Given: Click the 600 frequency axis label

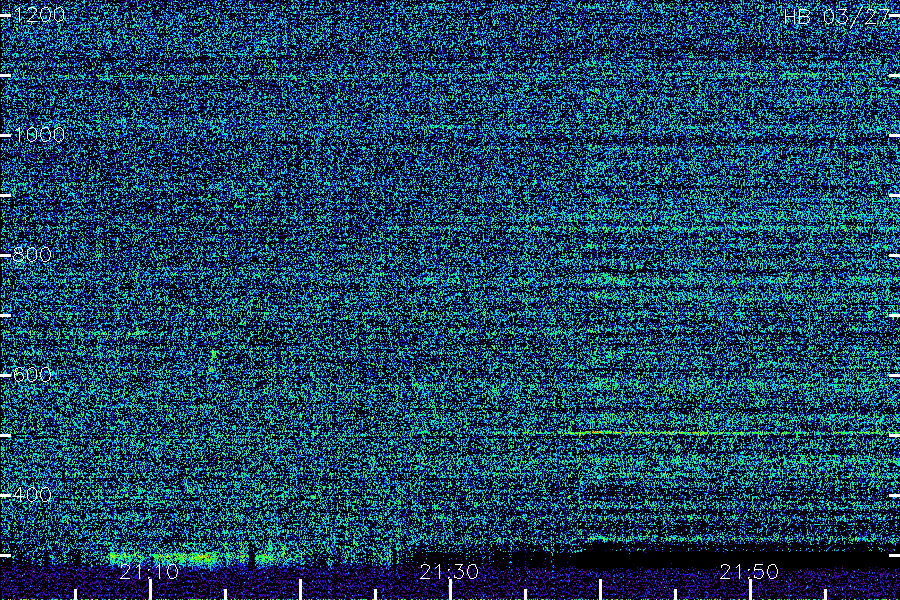Looking at the screenshot, I should pos(32,375).
